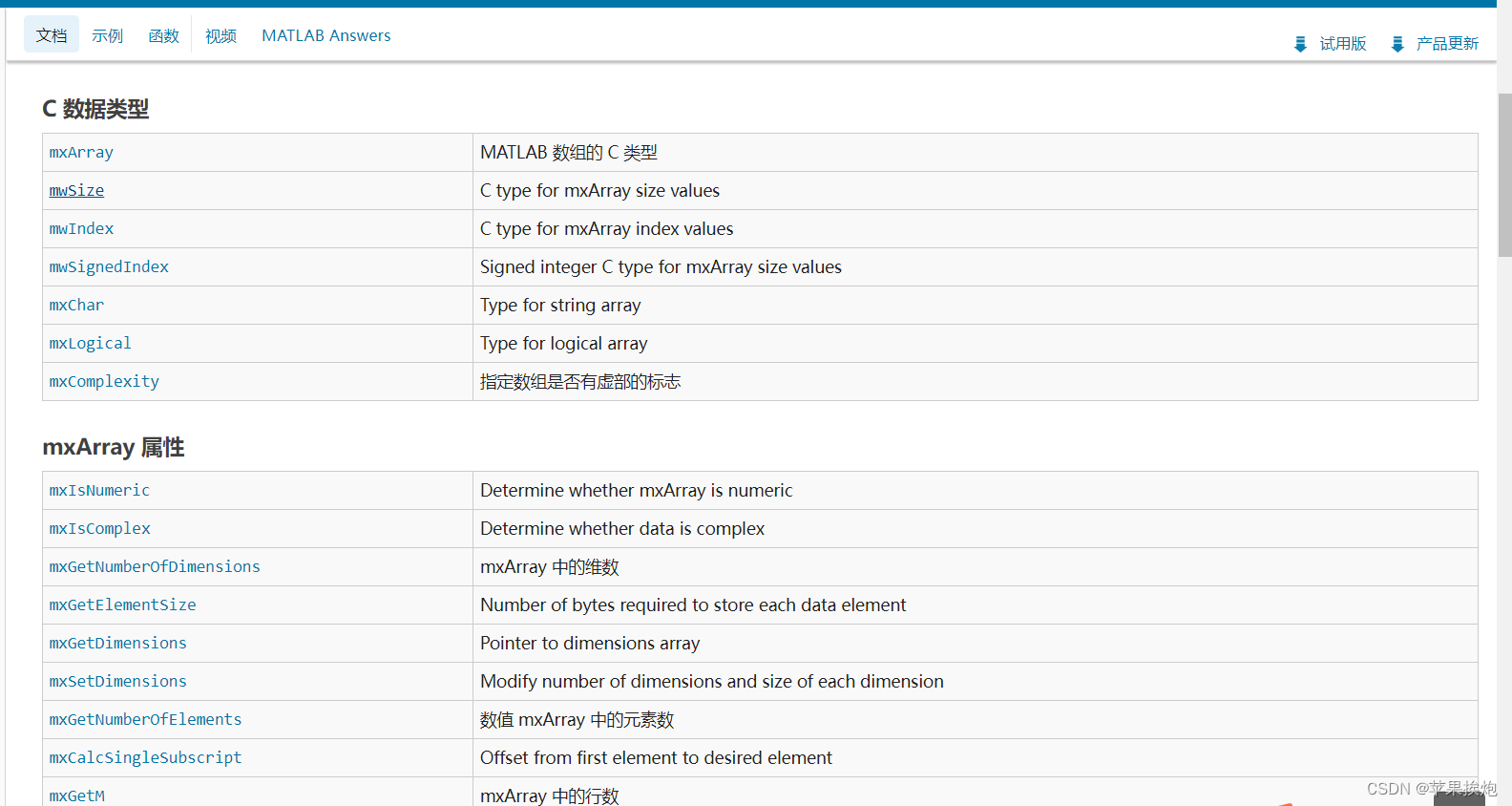The width and height of the screenshot is (1512, 806).
Task: Open the mxIsComplex link
Action: (100, 529)
